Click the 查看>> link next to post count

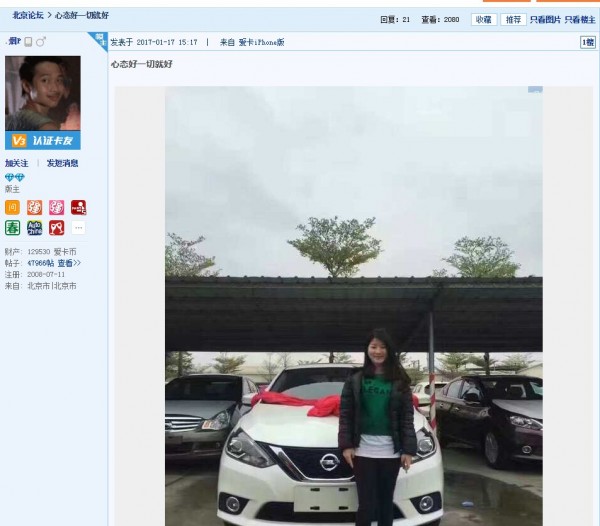[x=69, y=263]
